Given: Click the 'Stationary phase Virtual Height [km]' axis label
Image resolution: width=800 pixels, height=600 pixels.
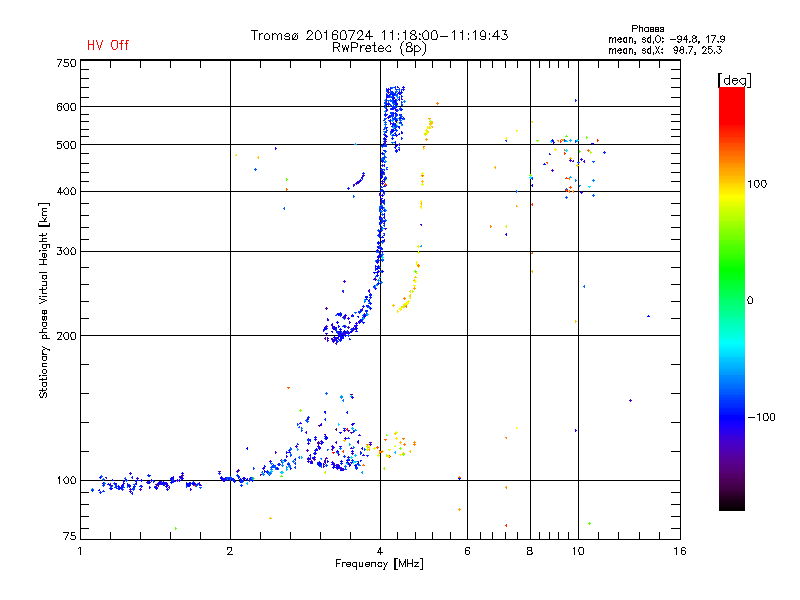Looking at the screenshot, I should click(x=44, y=300).
